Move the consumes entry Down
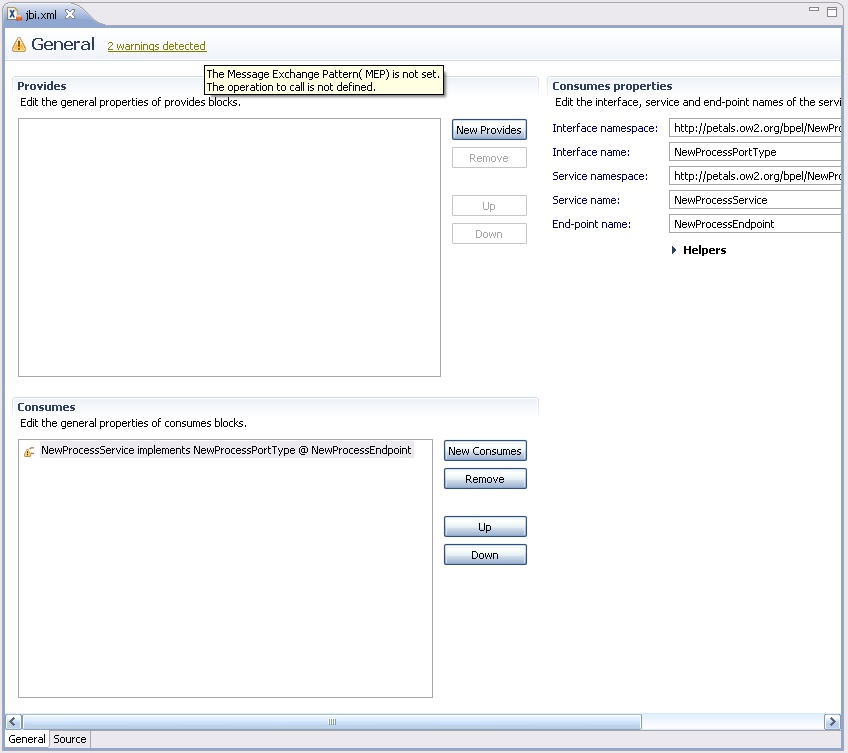The image size is (848, 753). click(x=485, y=555)
